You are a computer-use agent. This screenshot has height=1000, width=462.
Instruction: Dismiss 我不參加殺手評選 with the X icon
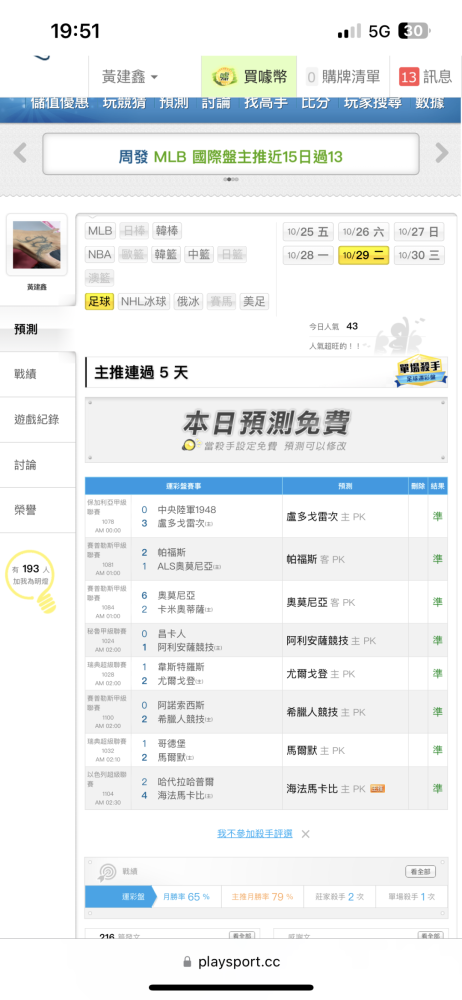(x=306, y=834)
